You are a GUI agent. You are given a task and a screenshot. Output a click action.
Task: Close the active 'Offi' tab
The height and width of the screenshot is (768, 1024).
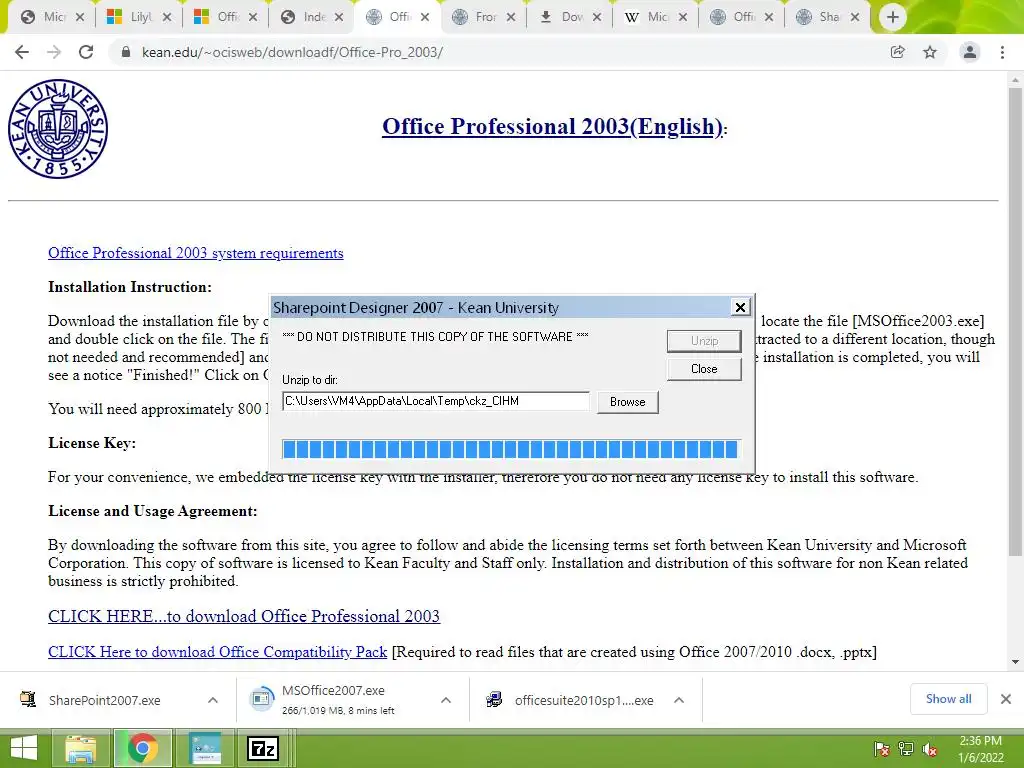(425, 17)
